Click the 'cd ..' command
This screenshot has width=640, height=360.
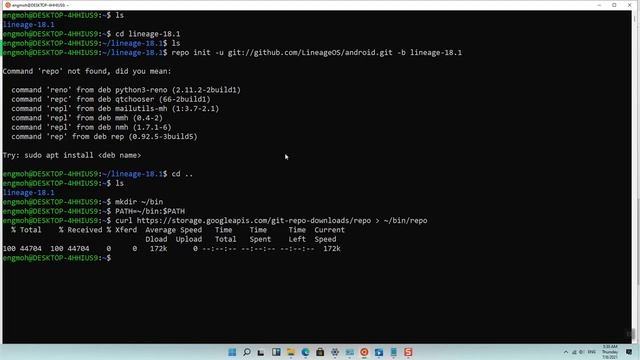(x=182, y=174)
